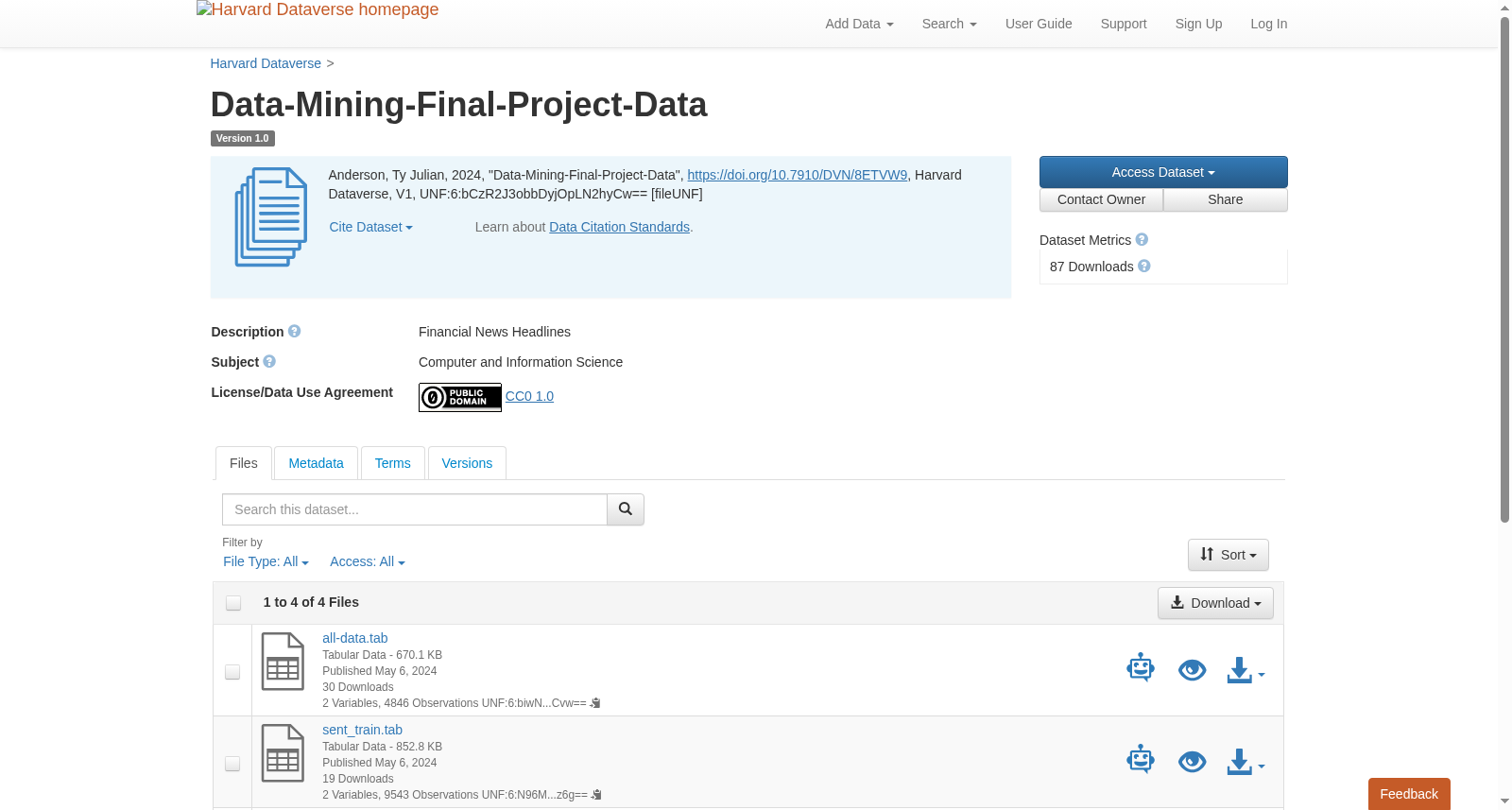Click the magnifier search button for this dataset
This screenshot has width=1512, height=810.
pyautogui.click(x=625, y=509)
